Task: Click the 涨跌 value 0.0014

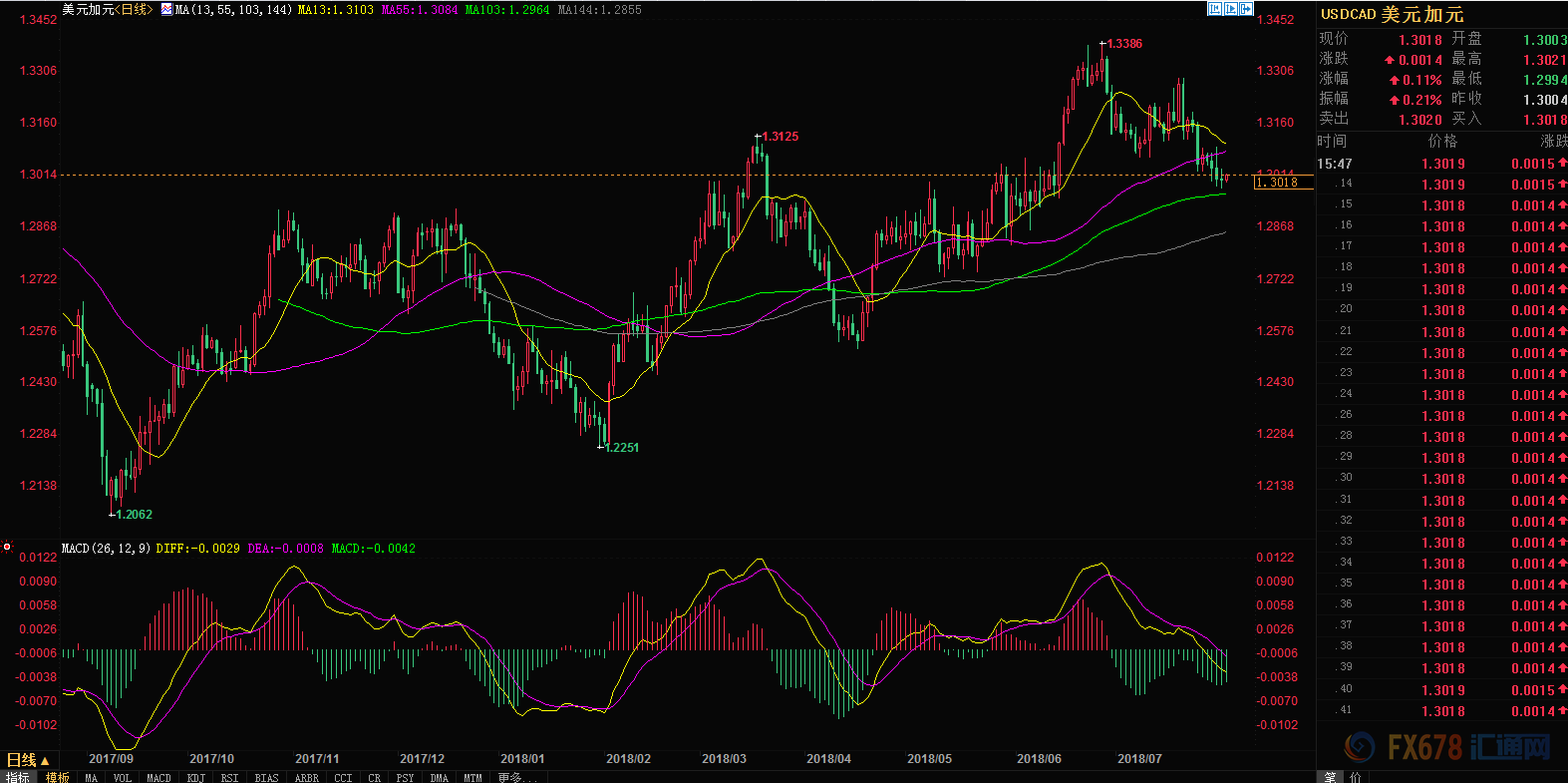Action: point(1419,60)
